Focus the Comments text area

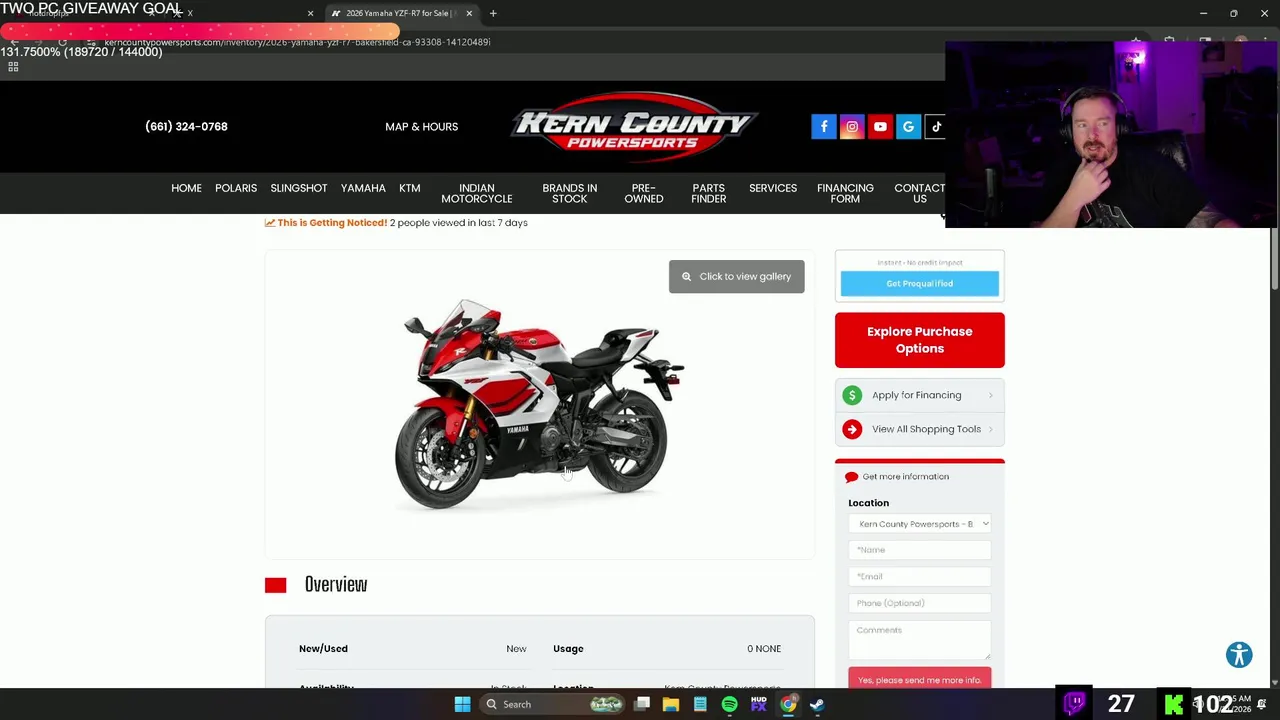[920, 640]
